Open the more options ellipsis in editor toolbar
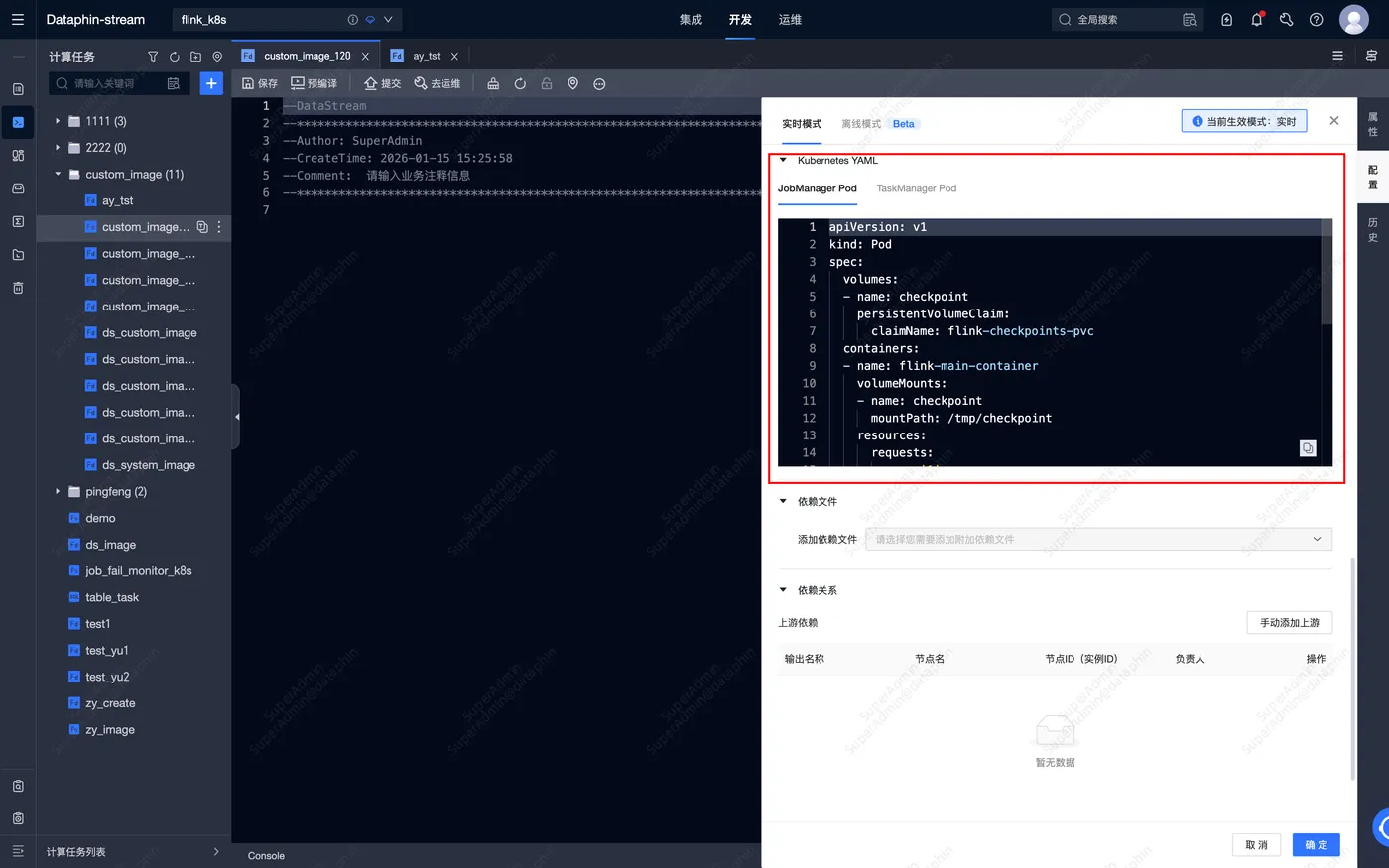 click(599, 84)
